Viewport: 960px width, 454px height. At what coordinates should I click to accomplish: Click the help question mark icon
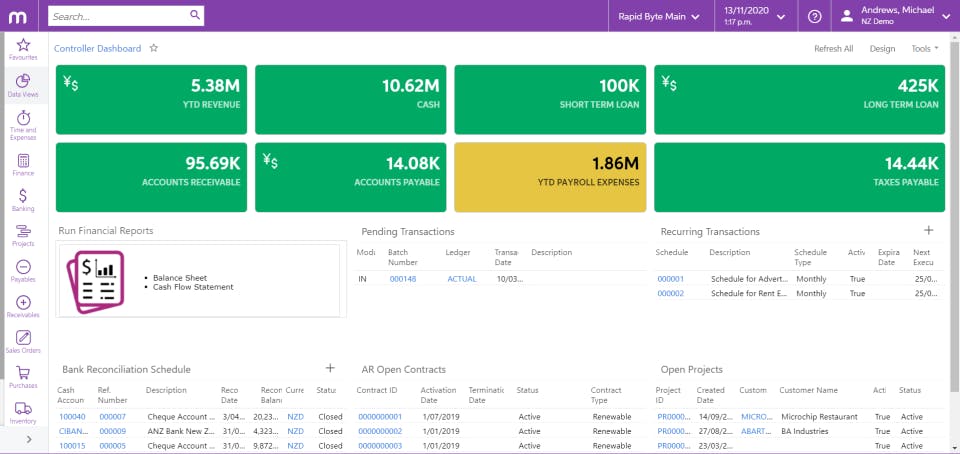point(814,17)
